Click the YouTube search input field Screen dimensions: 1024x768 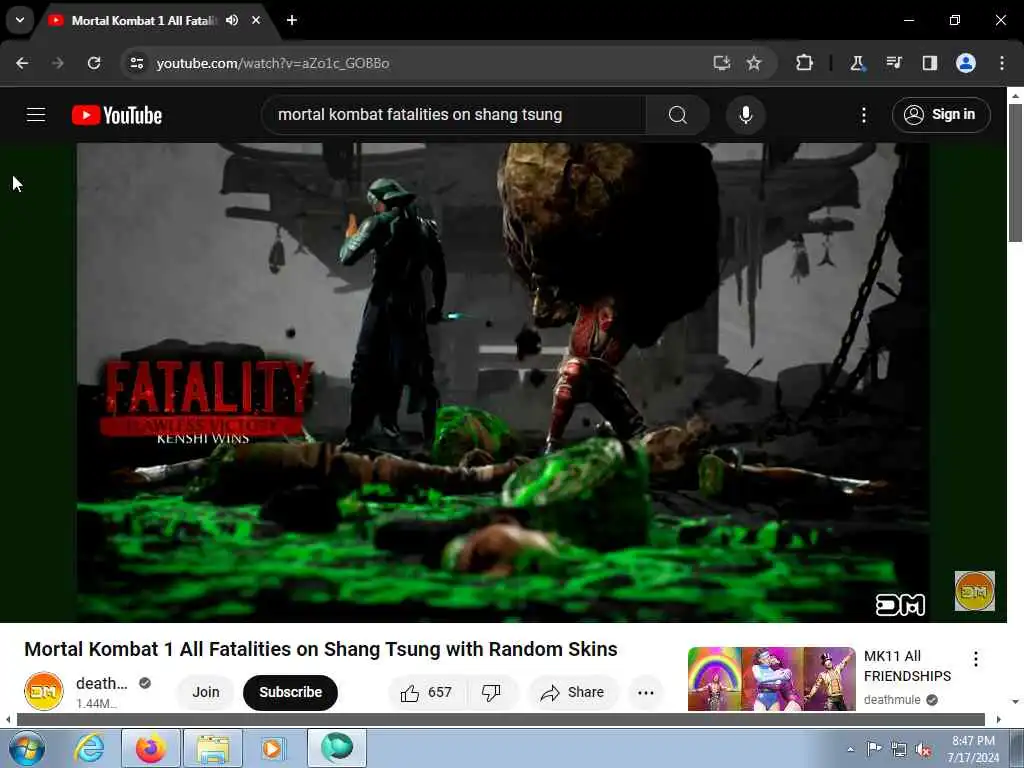tap(453, 115)
